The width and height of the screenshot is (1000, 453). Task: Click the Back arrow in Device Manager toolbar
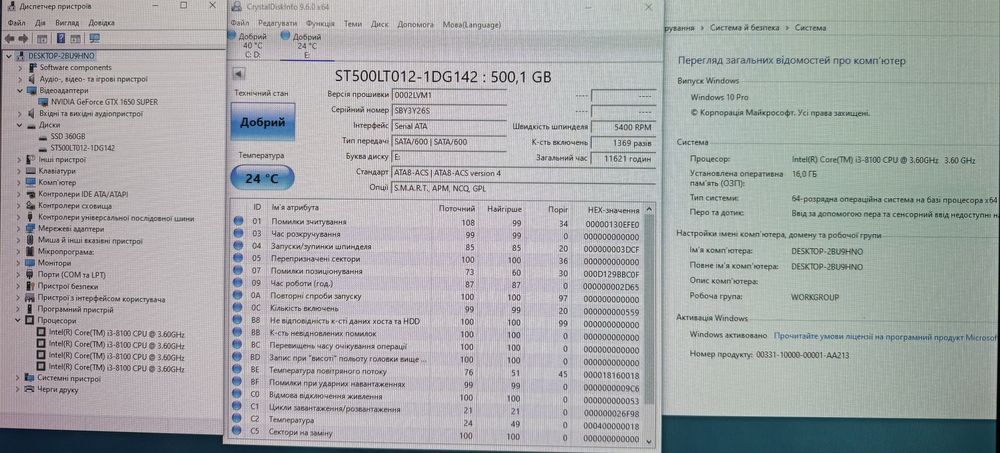coord(10,39)
